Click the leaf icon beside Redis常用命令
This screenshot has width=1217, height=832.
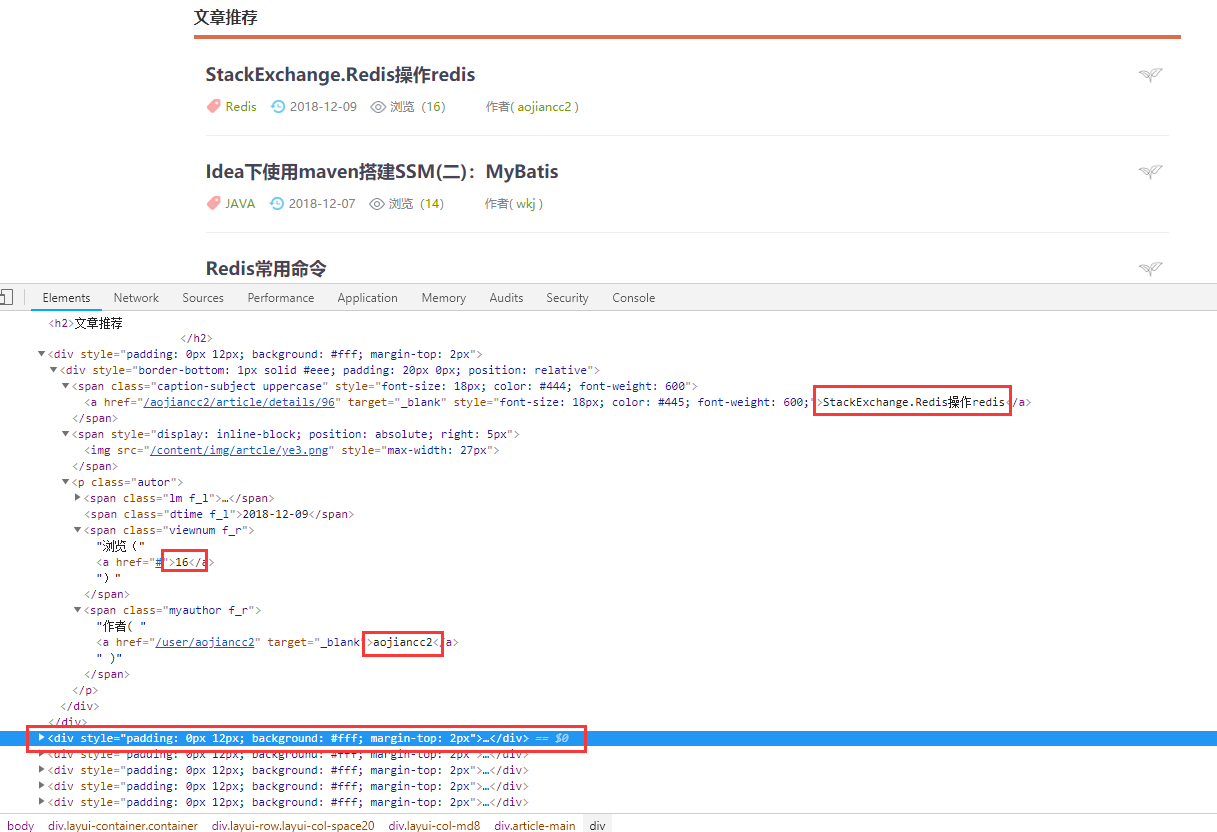click(1150, 268)
